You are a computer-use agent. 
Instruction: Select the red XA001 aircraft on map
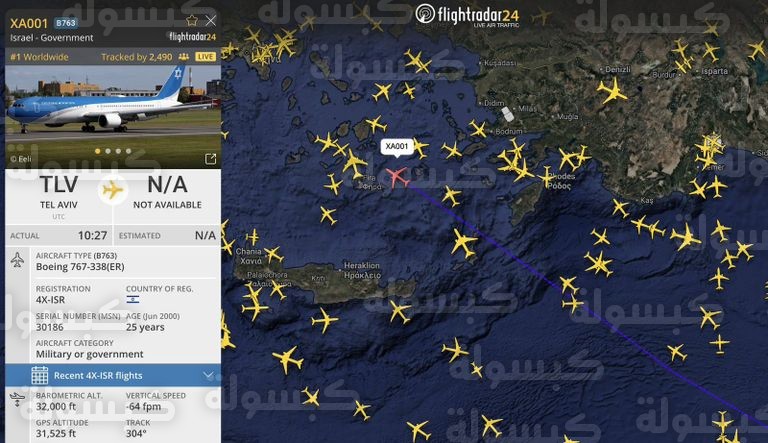(398, 177)
